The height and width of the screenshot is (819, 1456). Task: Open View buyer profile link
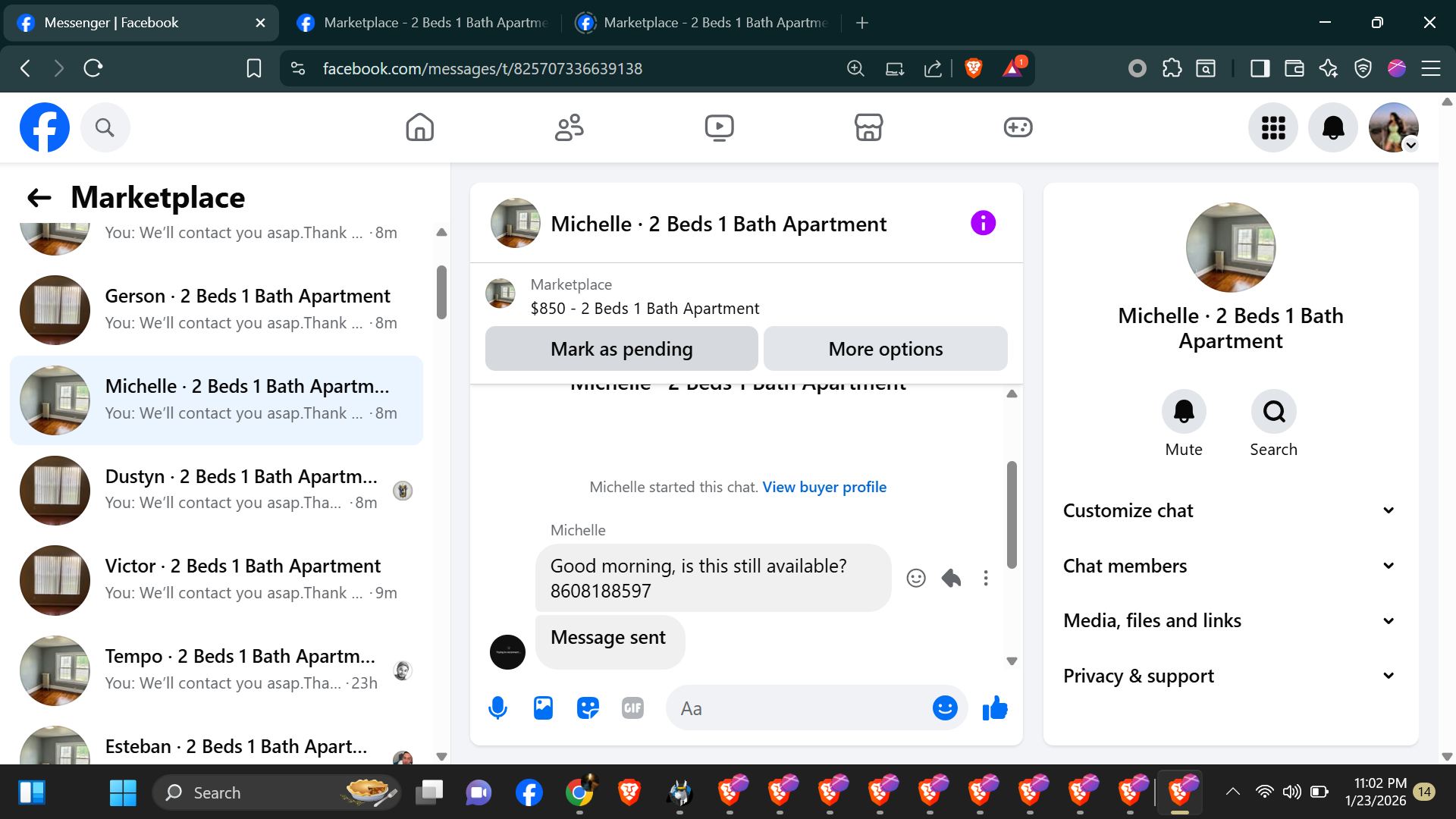pyautogui.click(x=824, y=487)
